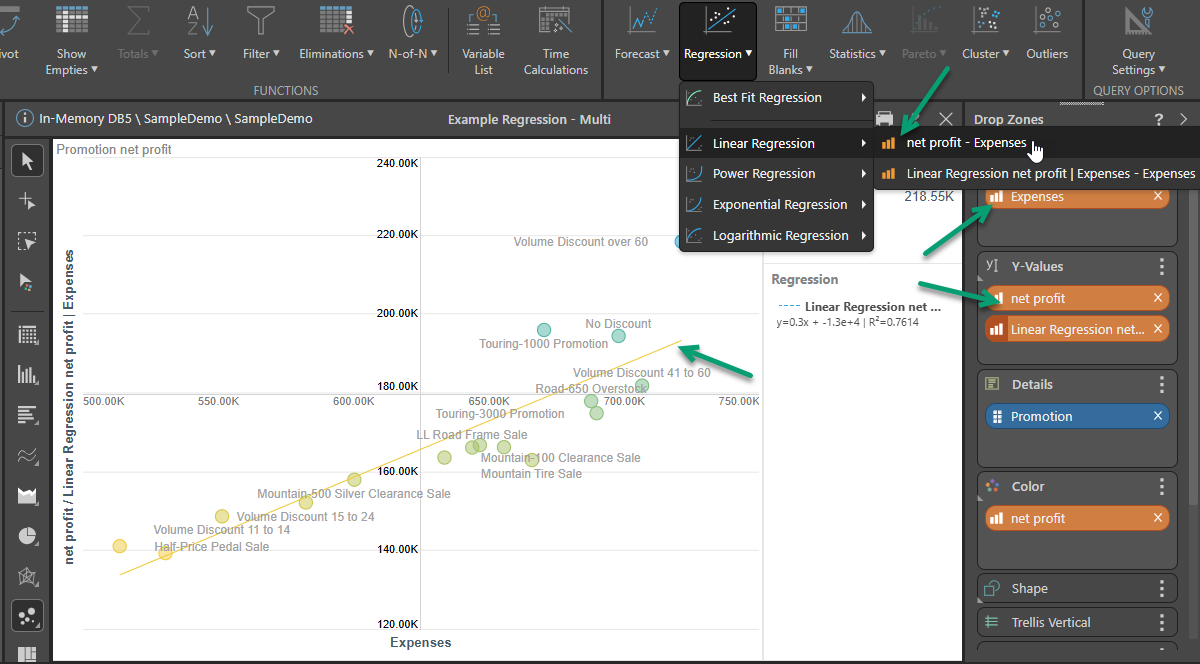Image resolution: width=1200 pixels, height=664 pixels.
Task: Open the Query Settings dropdown
Action: [x=1139, y=41]
